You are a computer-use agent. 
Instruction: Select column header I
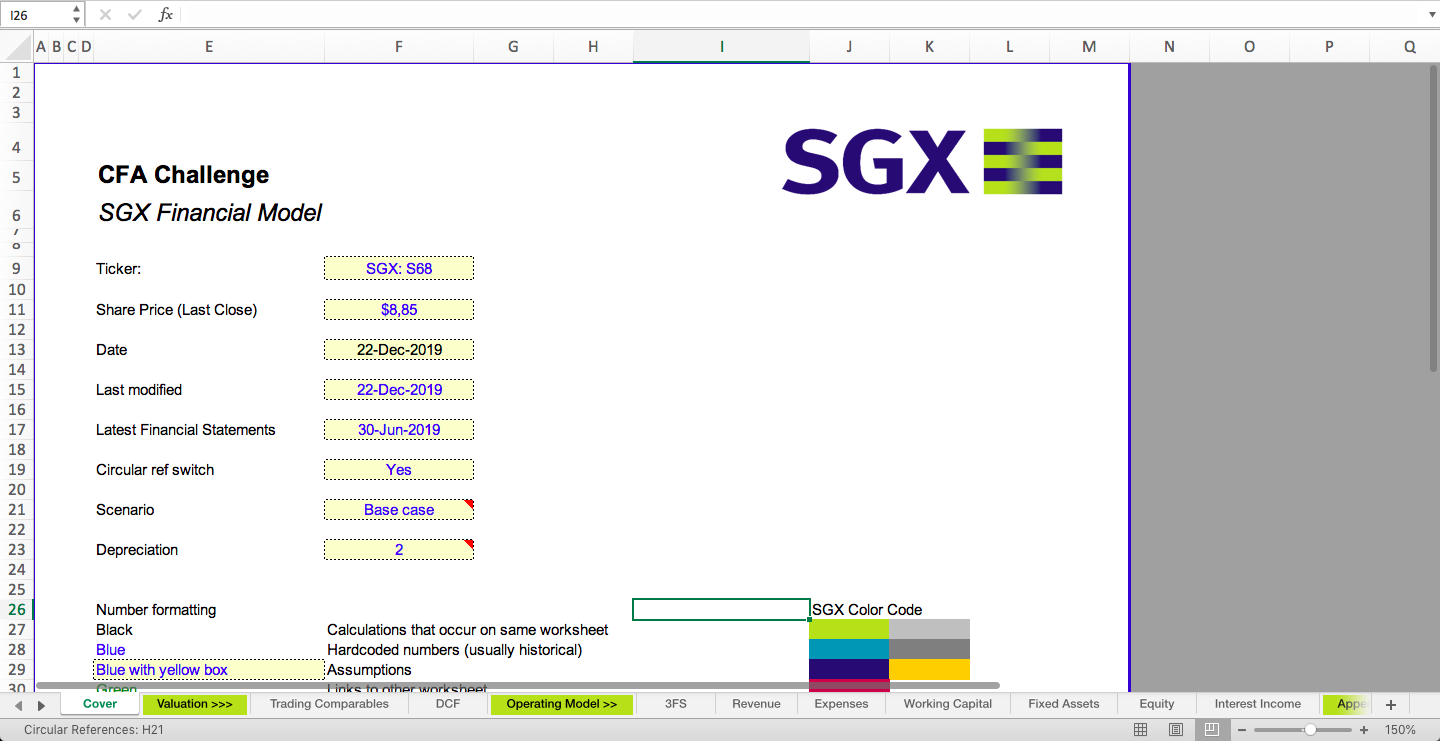pyautogui.click(x=721, y=46)
